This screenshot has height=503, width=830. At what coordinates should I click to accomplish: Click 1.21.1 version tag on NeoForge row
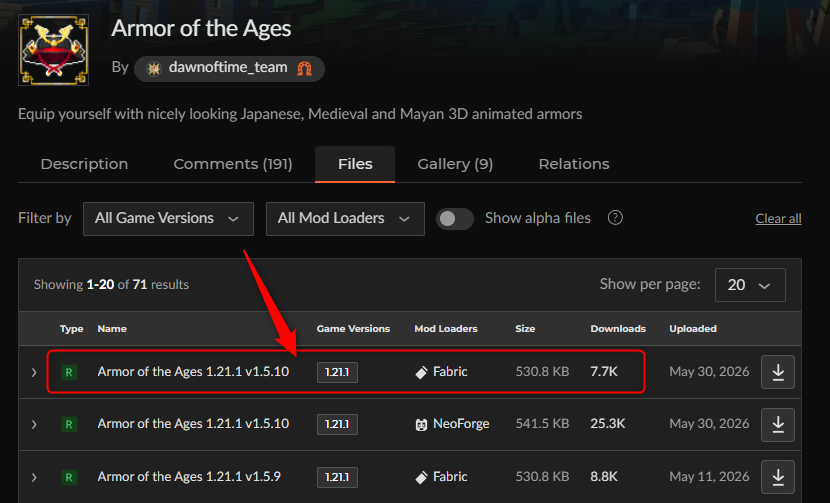pyautogui.click(x=337, y=424)
